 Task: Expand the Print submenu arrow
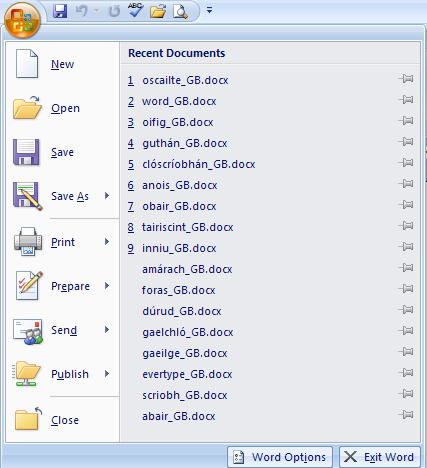107,242
